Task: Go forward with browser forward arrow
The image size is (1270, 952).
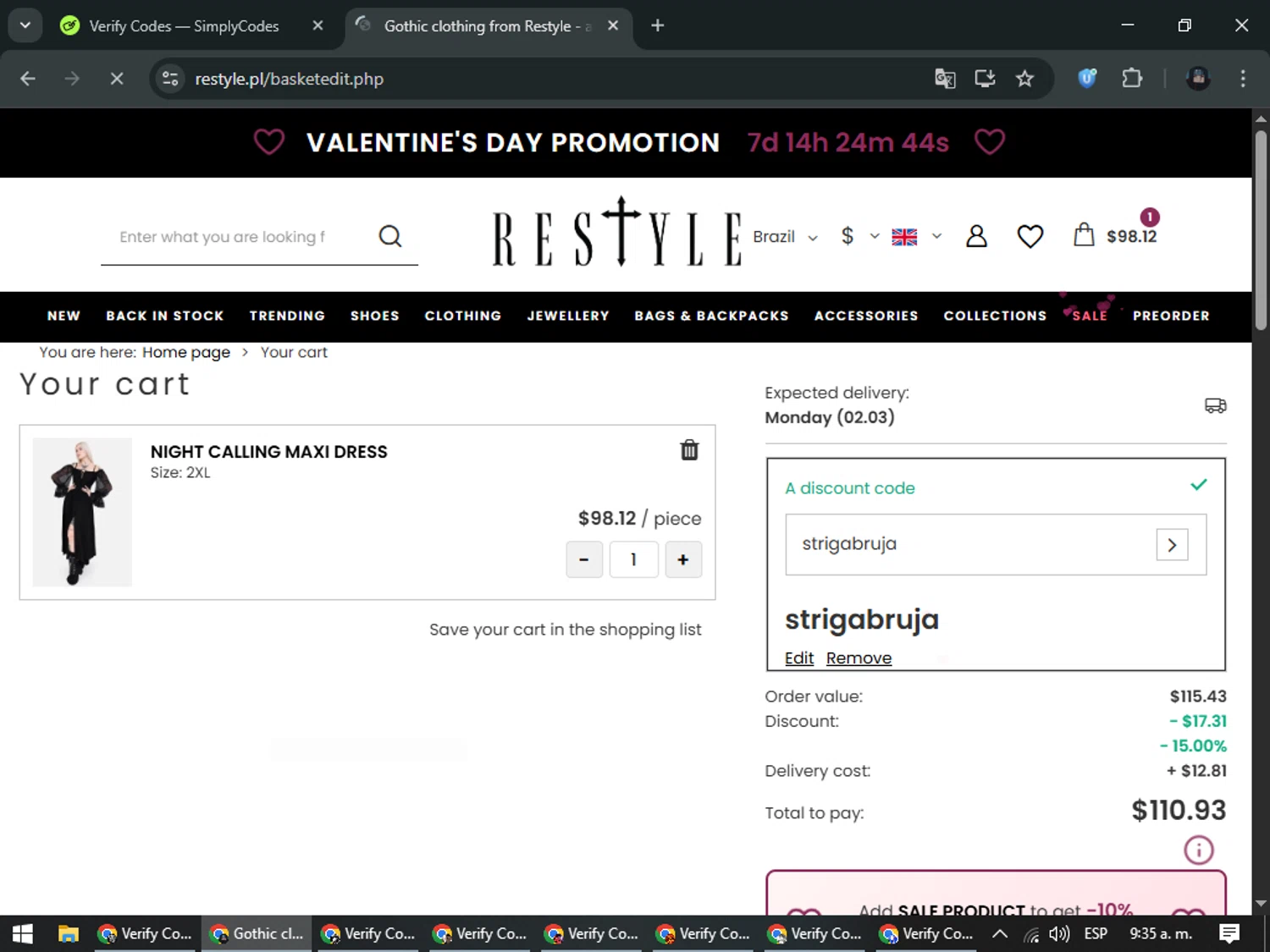Action: [x=72, y=79]
